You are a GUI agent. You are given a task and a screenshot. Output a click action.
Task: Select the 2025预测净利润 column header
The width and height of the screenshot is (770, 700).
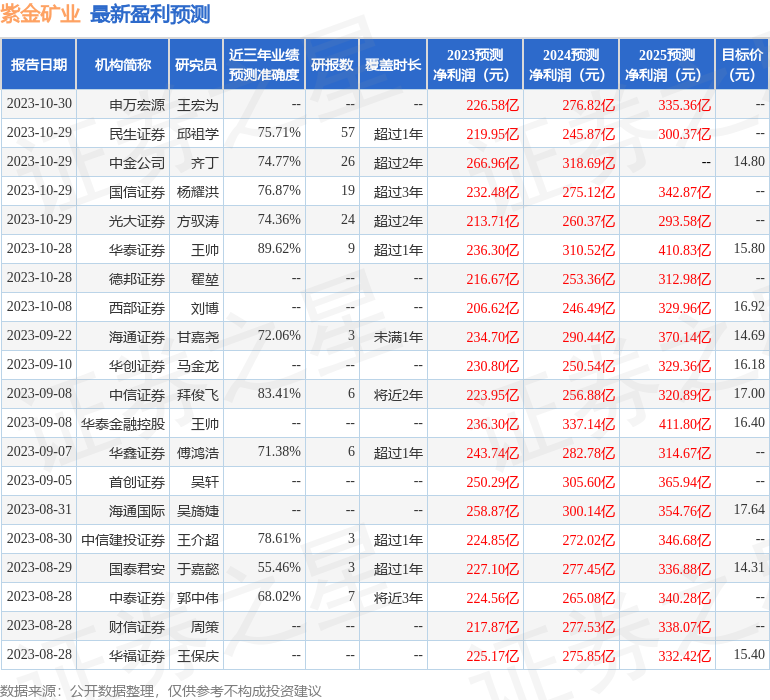pyautogui.click(x=667, y=64)
